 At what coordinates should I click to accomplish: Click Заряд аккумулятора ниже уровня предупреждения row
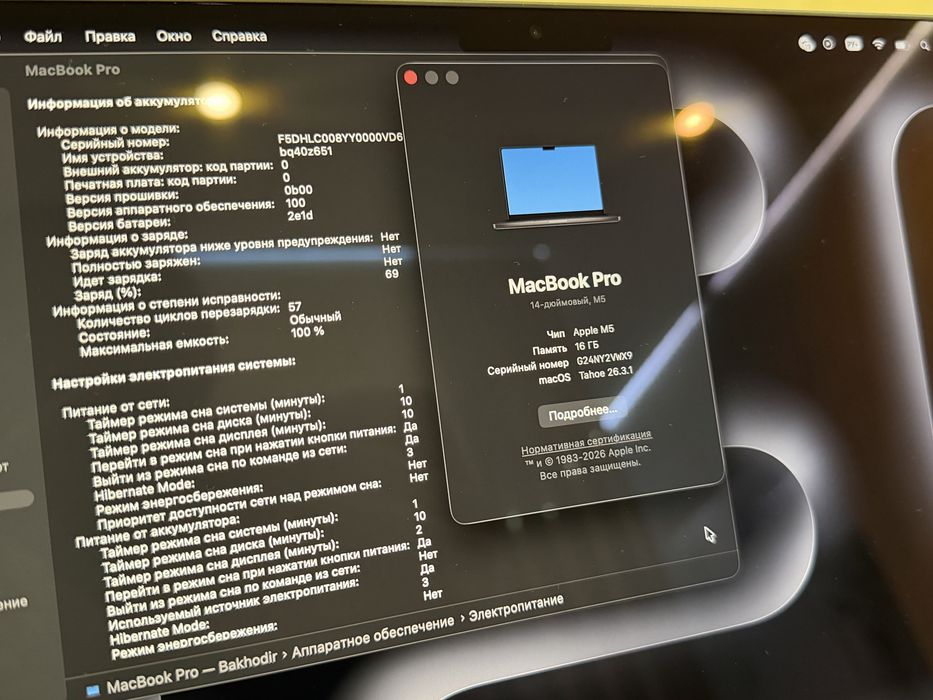tap(222, 245)
